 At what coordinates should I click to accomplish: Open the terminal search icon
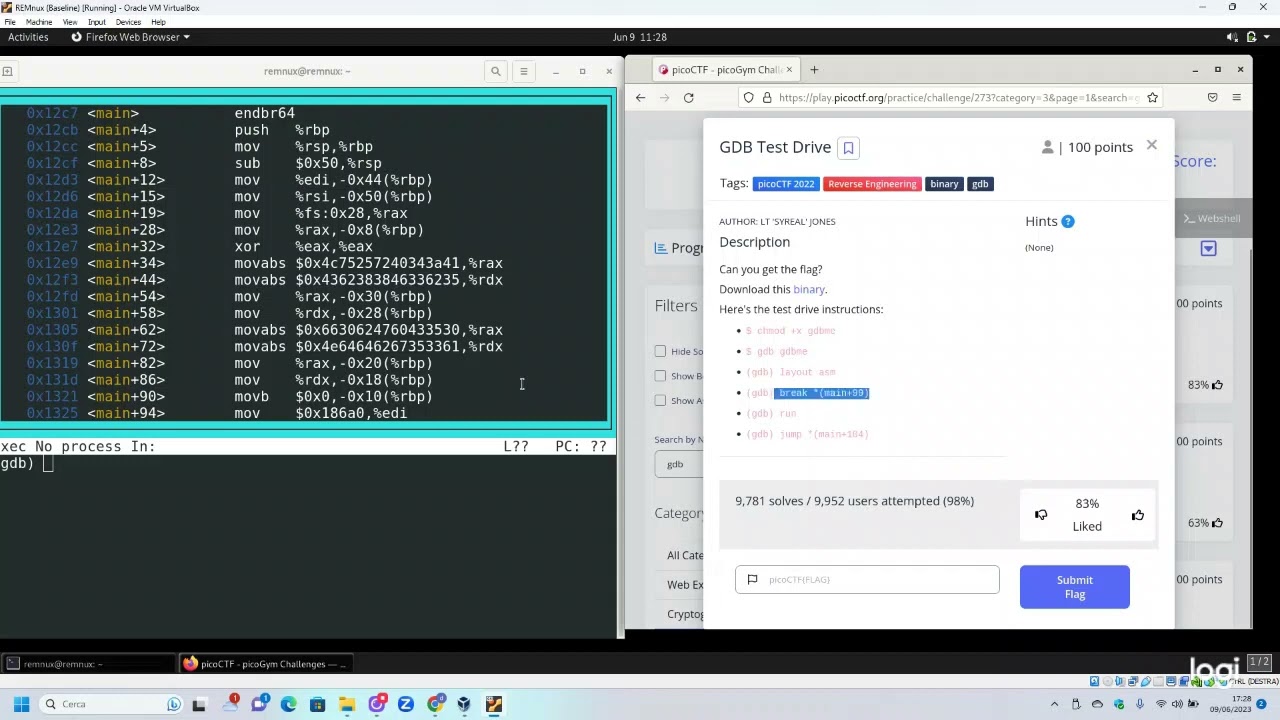(x=495, y=71)
